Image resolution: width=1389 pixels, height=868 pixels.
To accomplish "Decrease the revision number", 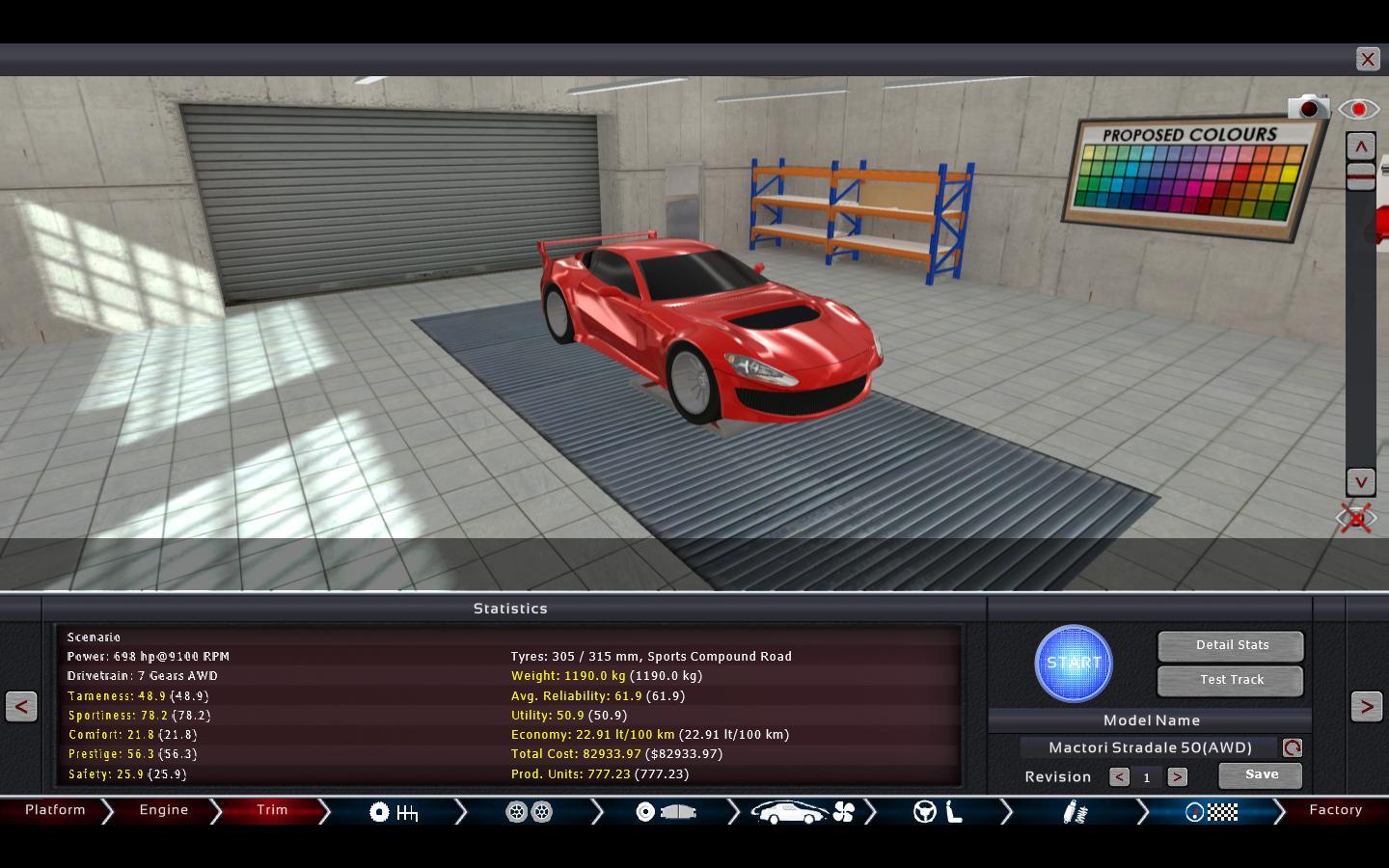I will tap(1119, 776).
